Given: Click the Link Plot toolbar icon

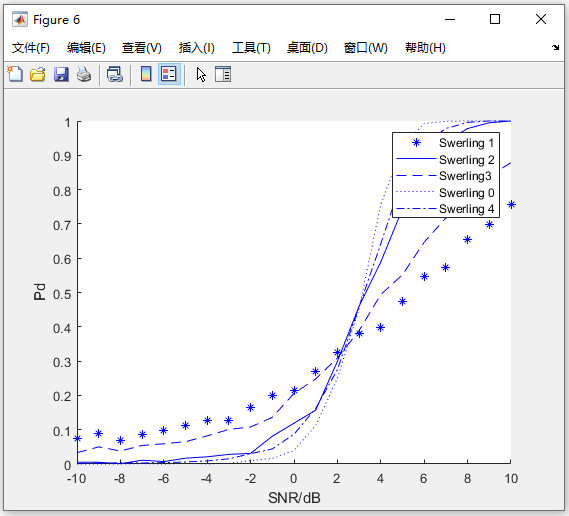Looking at the screenshot, I should point(115,74).
